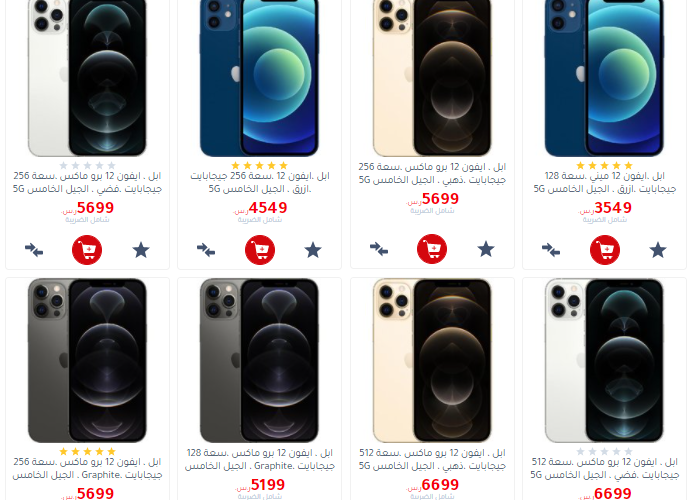This screenshot has width=693, height=500.
Task: Click compare arrows for blue iPhone 12 256GB
Action: tap(206, 250)
